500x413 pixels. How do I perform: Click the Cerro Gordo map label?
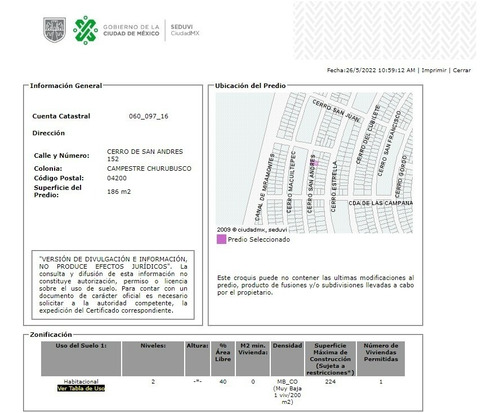coord(401,176)
